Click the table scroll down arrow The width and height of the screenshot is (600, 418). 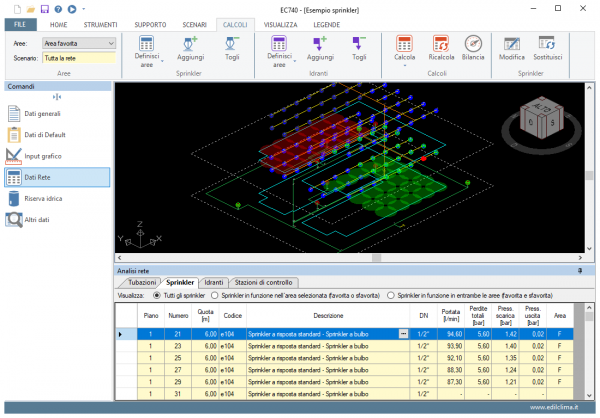tap(589, 396)
